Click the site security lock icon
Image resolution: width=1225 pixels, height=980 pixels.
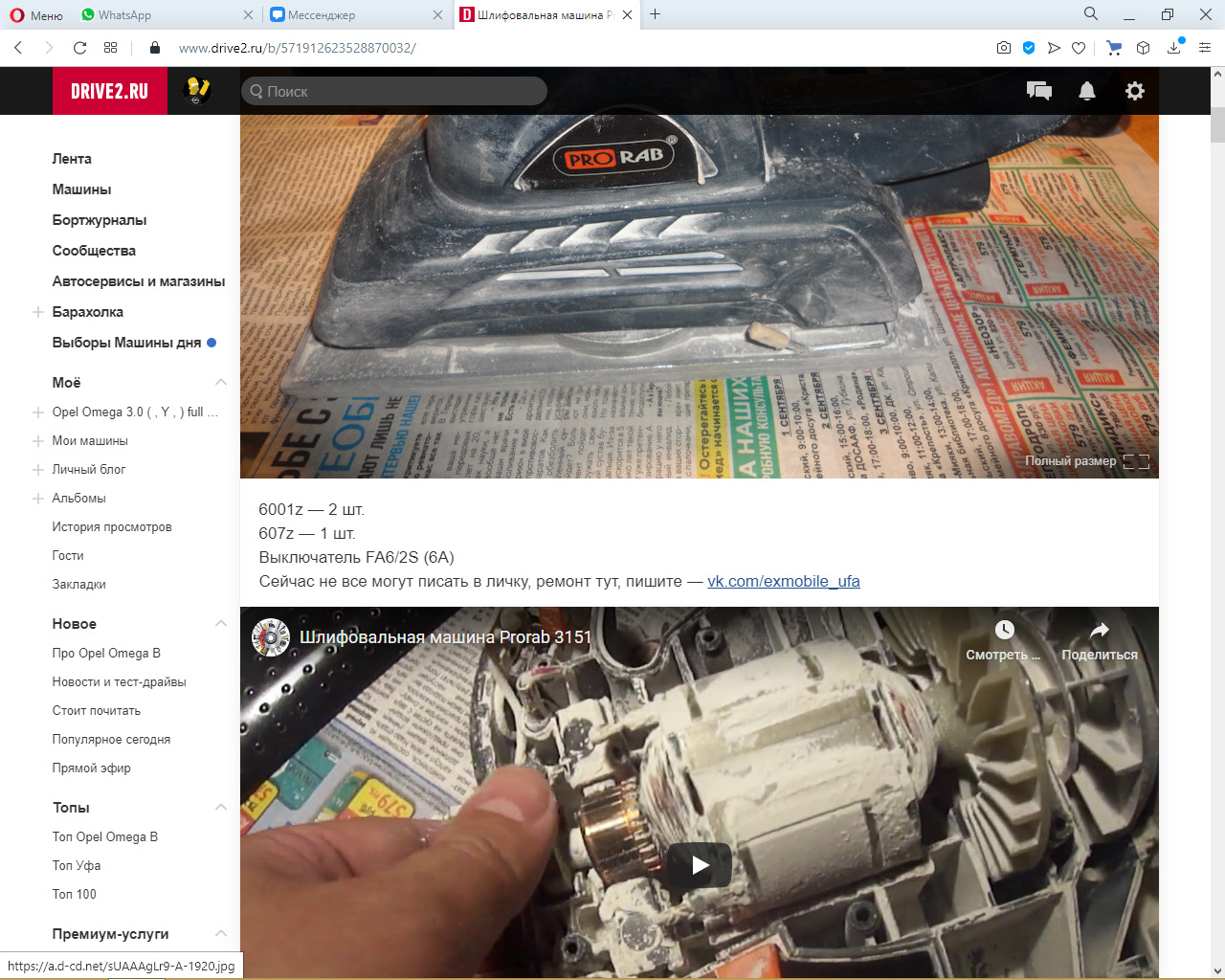click(x=155, y=48)
